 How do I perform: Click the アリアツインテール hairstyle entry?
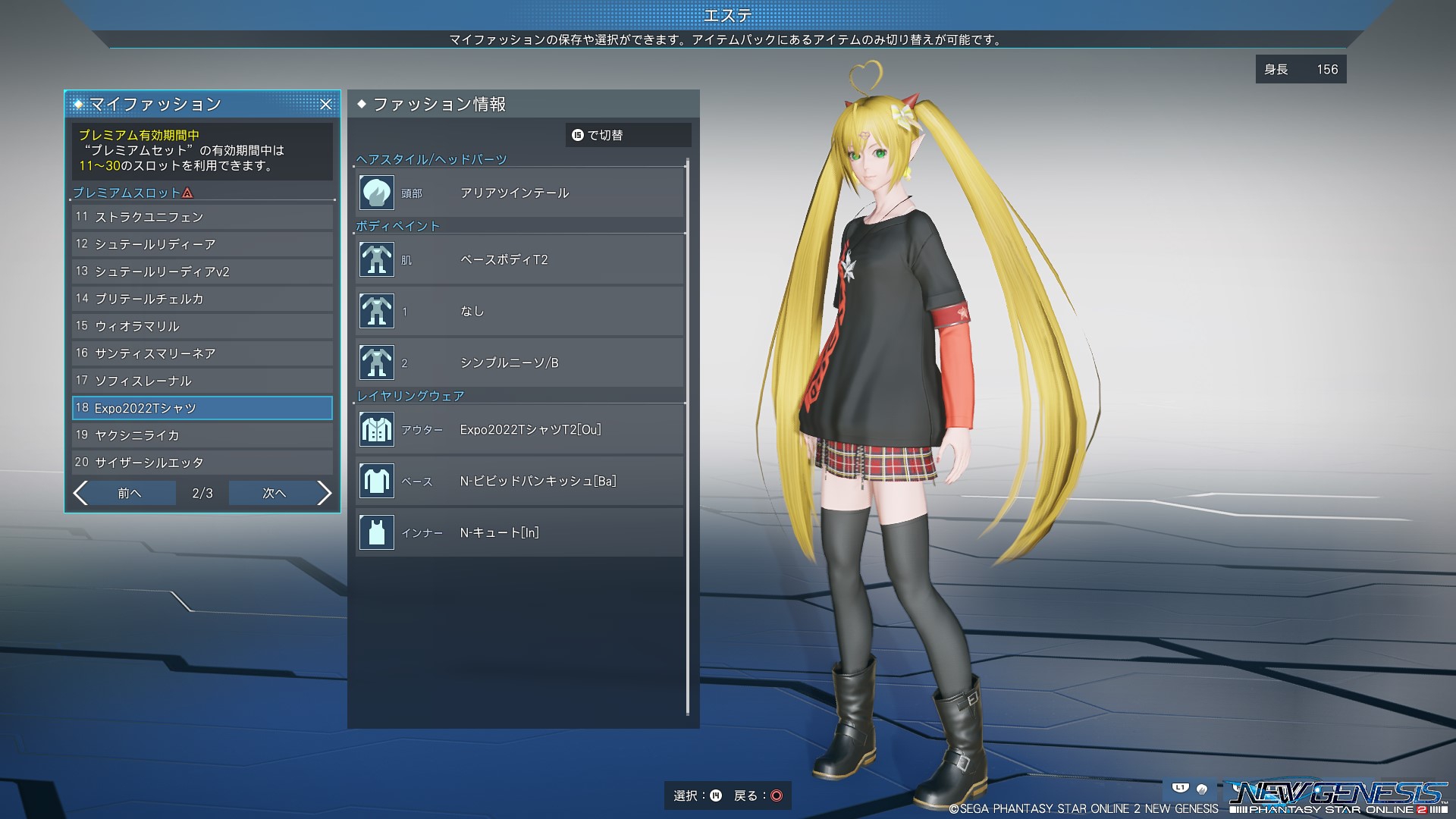(x=520, y=193)
